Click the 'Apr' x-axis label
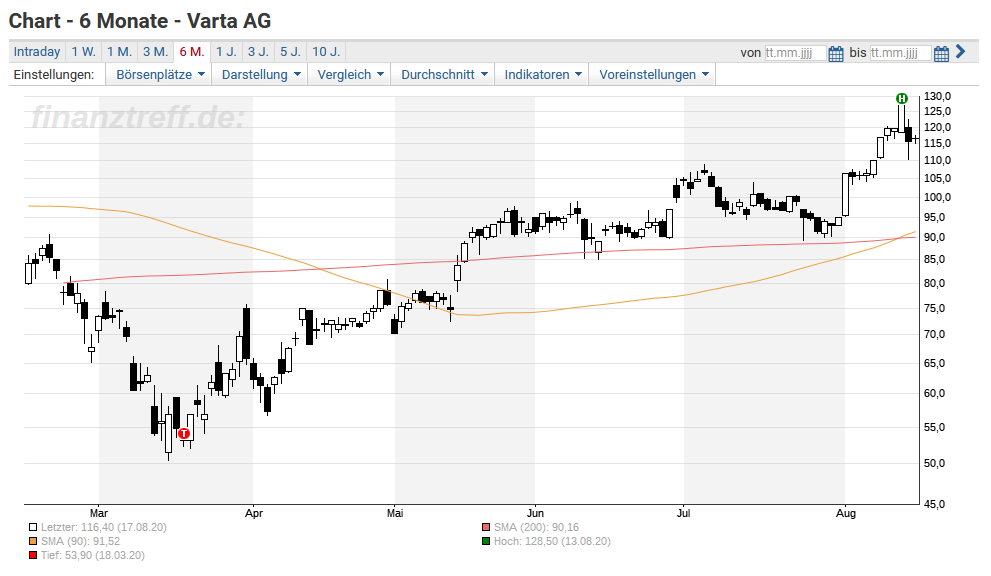The height and width of the screenshot is (576, 991). click(253, 513)
